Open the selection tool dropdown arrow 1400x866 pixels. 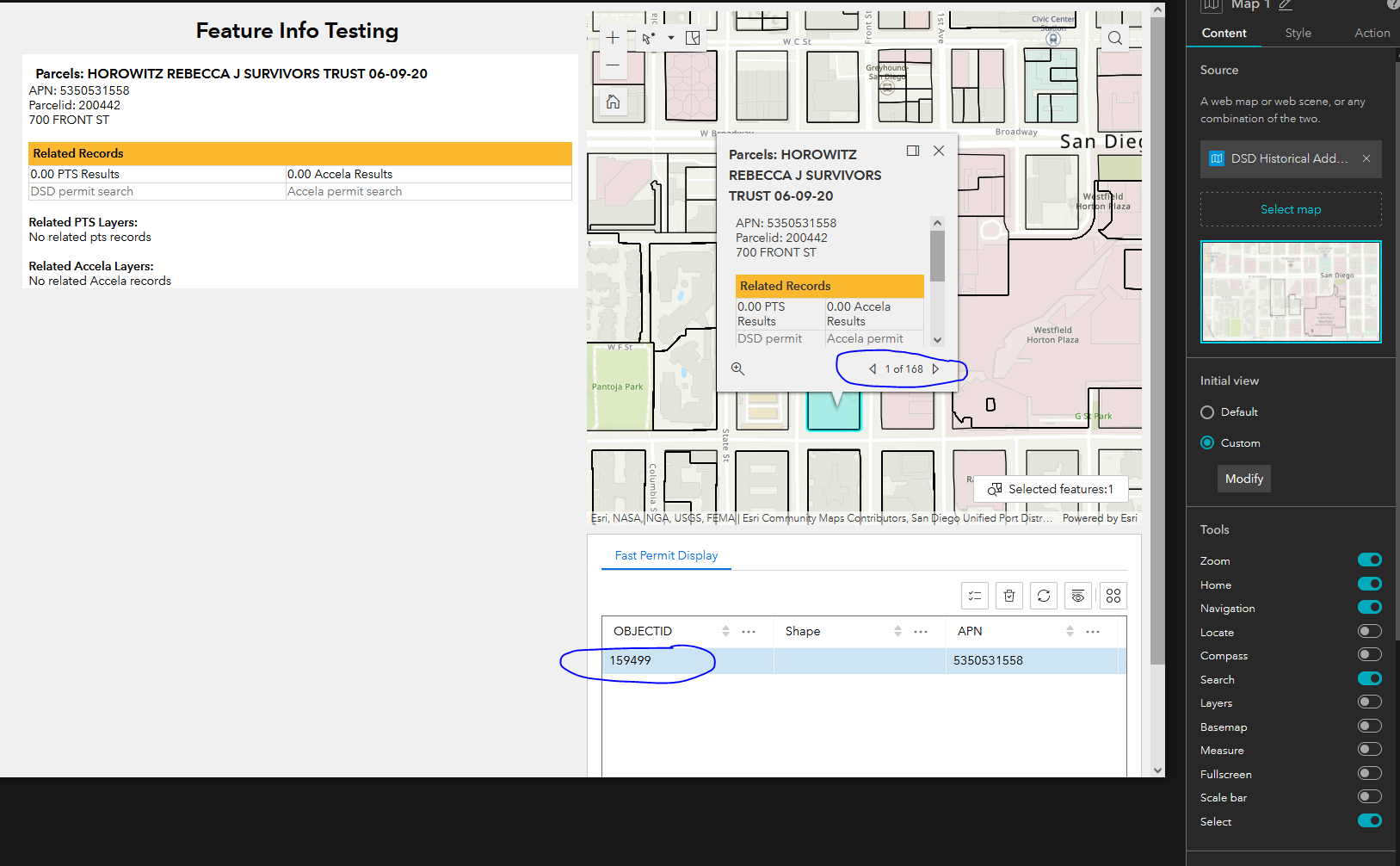(671, 37)
